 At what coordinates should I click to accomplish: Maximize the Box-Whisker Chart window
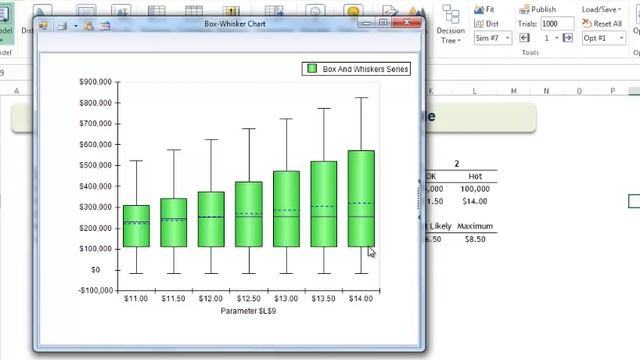383,22
